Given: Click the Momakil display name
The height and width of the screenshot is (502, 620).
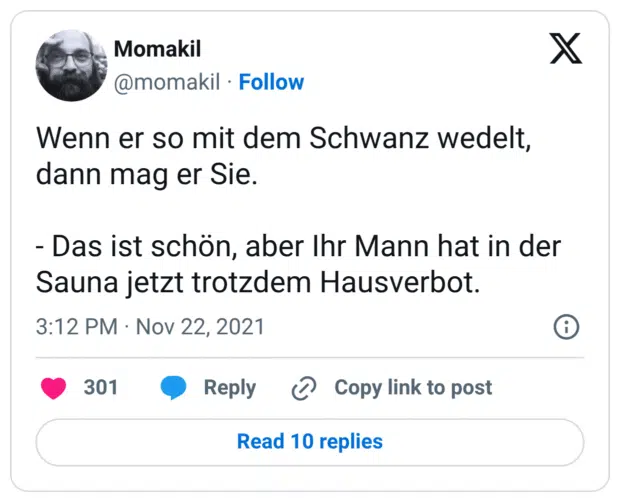Looking at the screenshot, I should click(x=157, y=48).
